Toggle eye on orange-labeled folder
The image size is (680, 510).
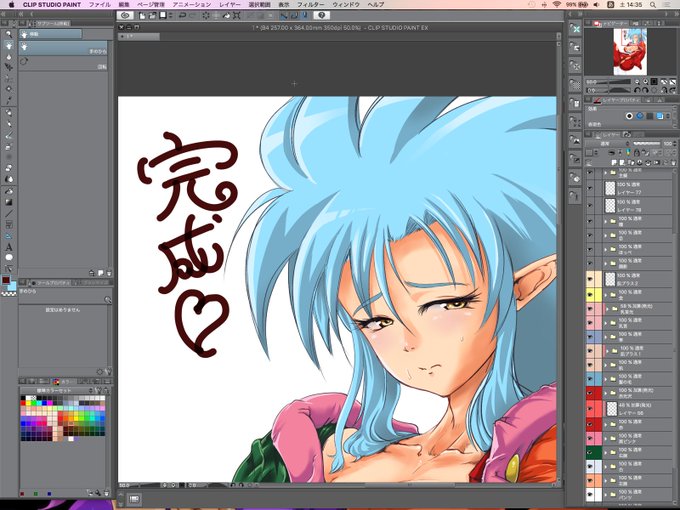coord(589,480)
